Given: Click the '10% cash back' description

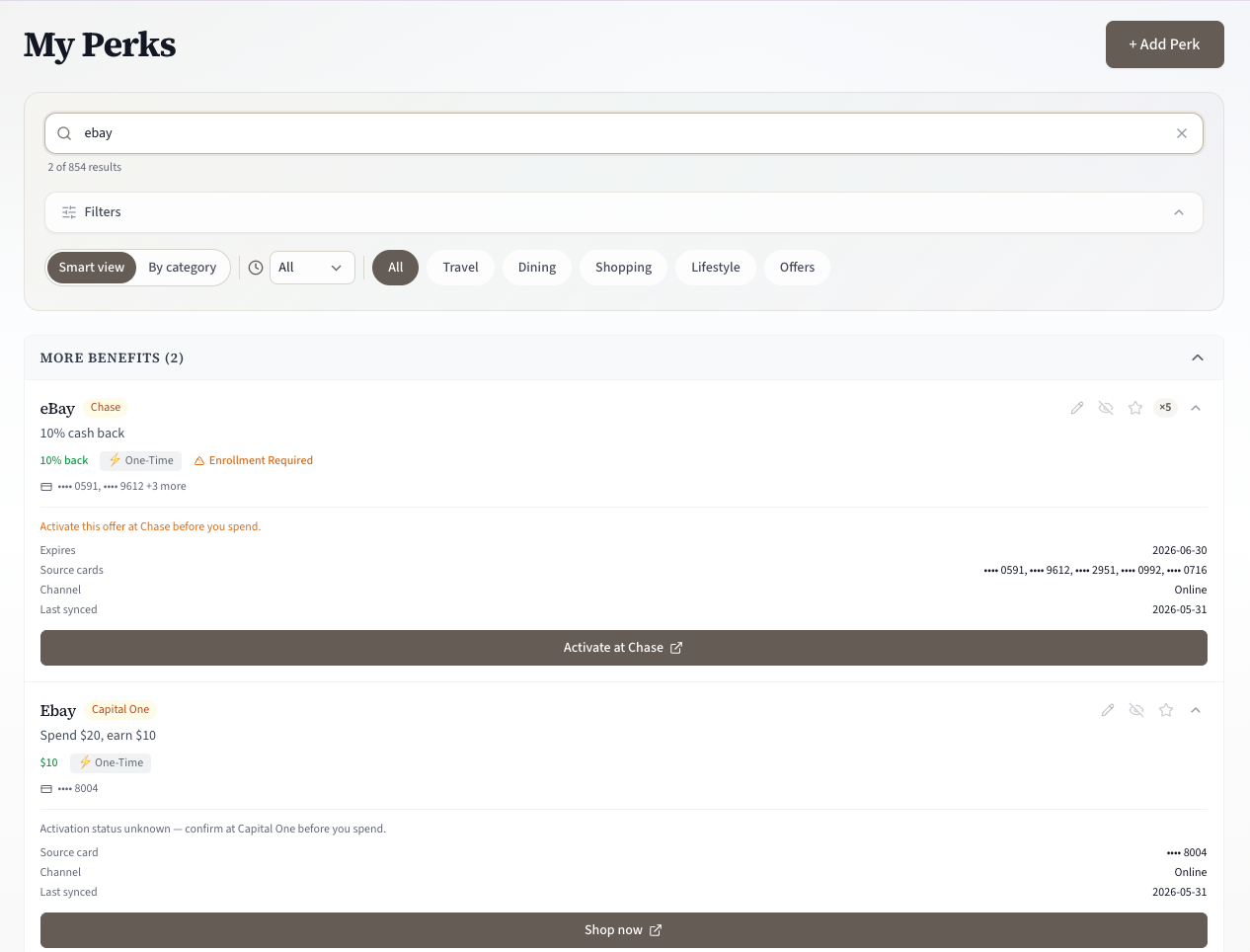Looking at the screenshot, I should click(82, 434).
